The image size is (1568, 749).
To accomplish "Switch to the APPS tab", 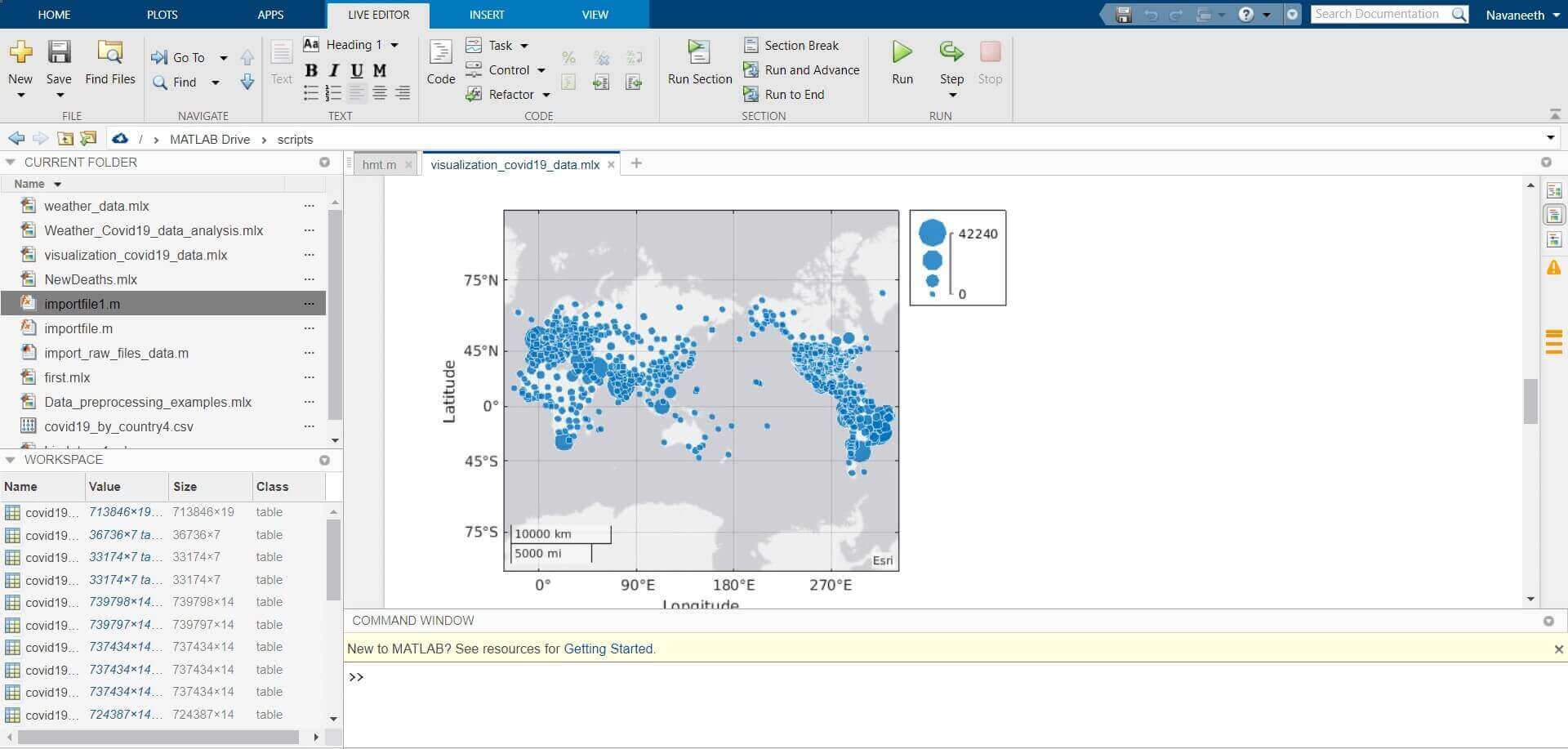I will pos(270,15).
